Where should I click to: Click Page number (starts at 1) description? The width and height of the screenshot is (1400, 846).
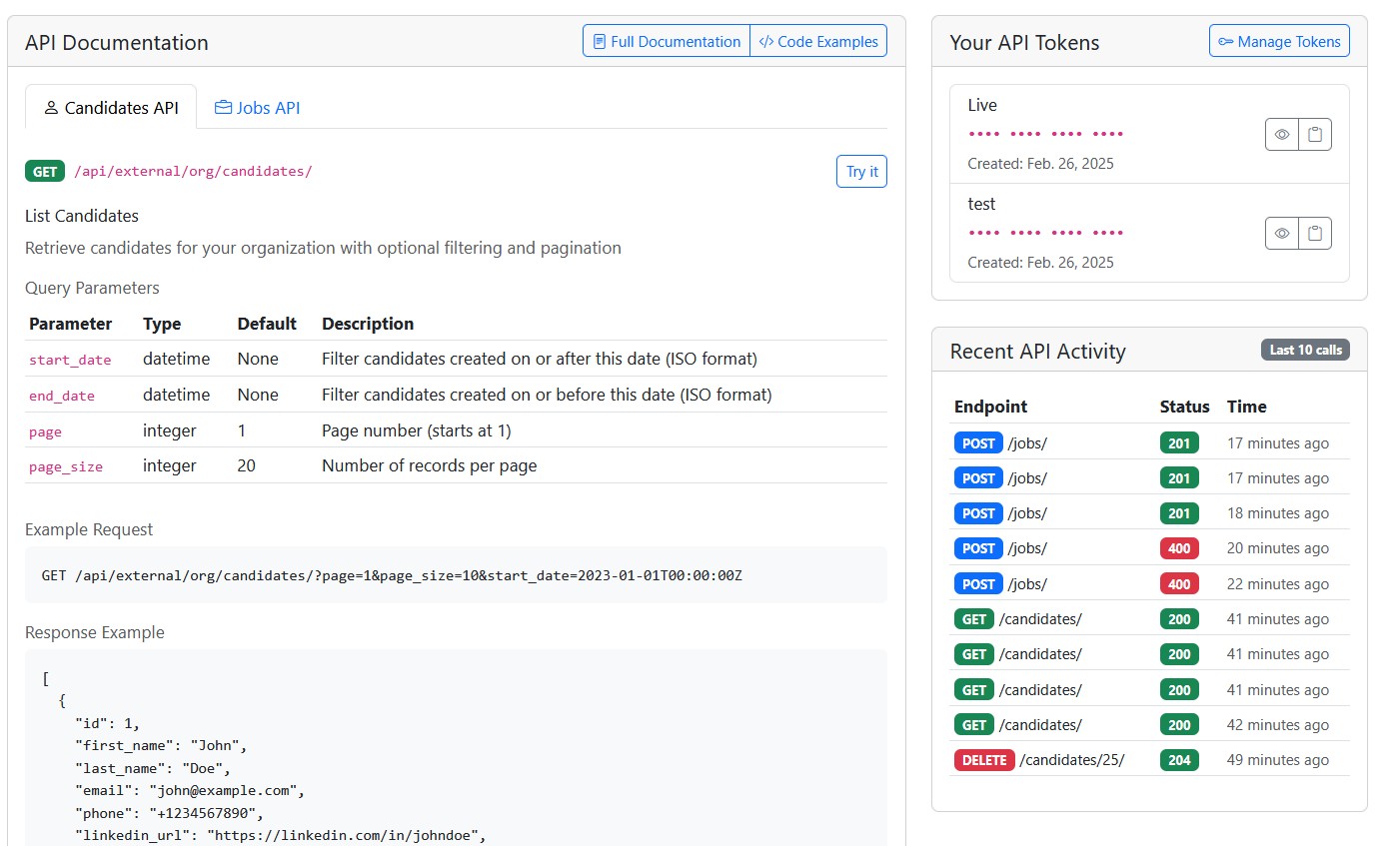click(417, 431)
